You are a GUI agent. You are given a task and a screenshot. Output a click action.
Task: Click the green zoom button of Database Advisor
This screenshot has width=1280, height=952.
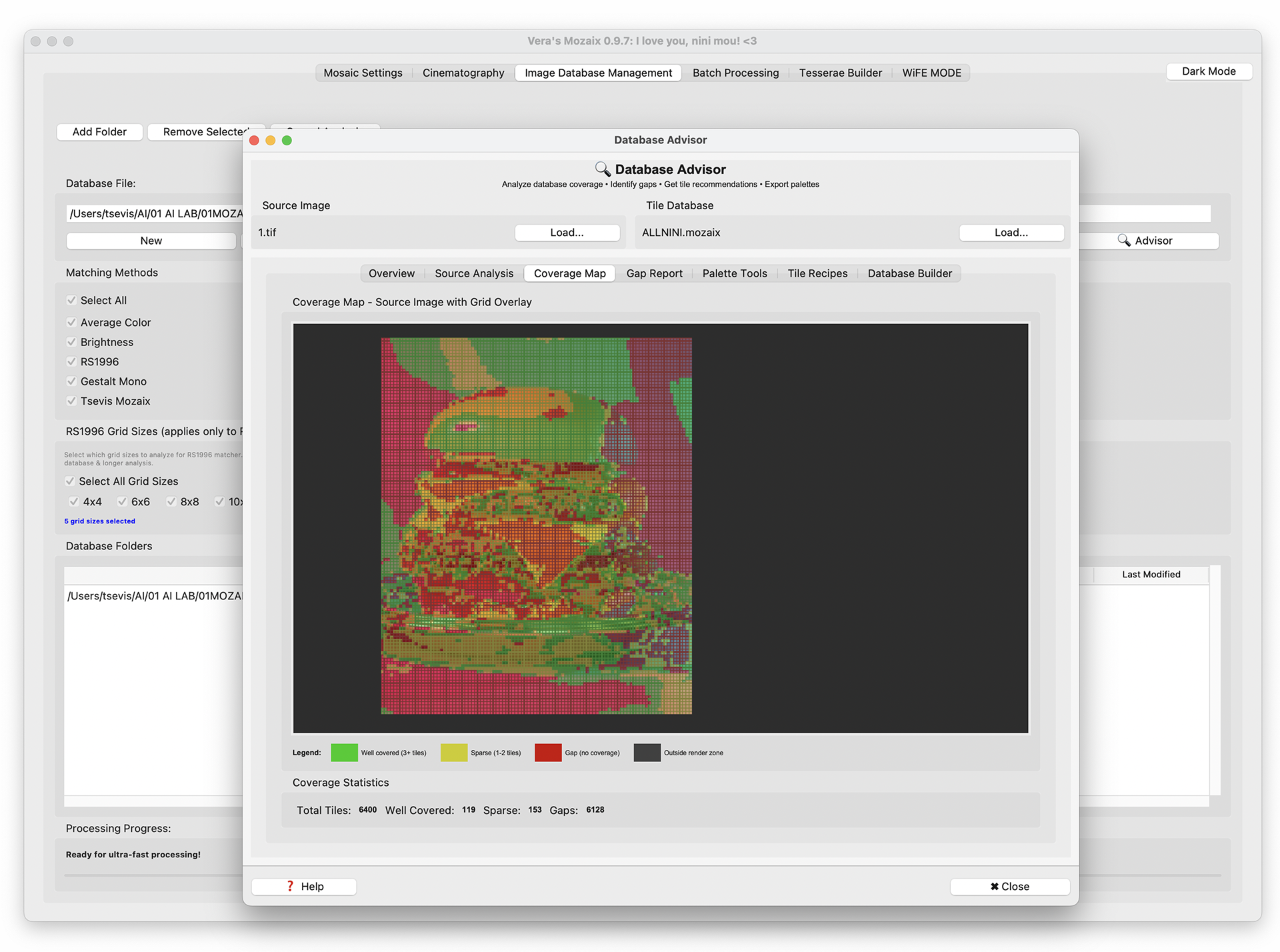287,140
